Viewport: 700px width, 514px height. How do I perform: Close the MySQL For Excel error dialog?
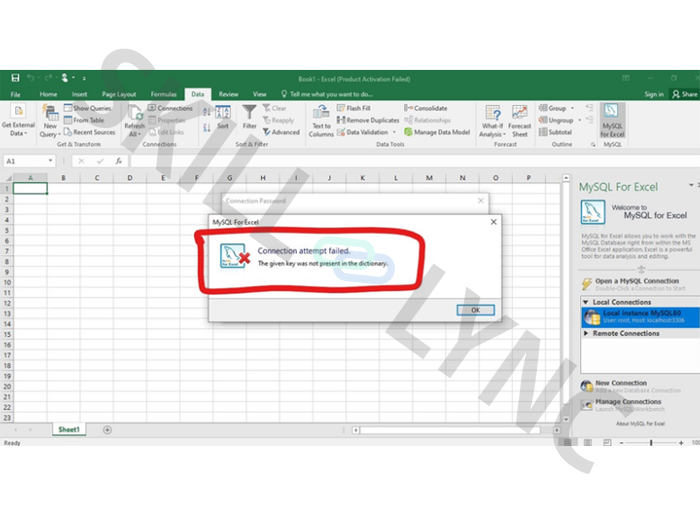coord(493,222)
